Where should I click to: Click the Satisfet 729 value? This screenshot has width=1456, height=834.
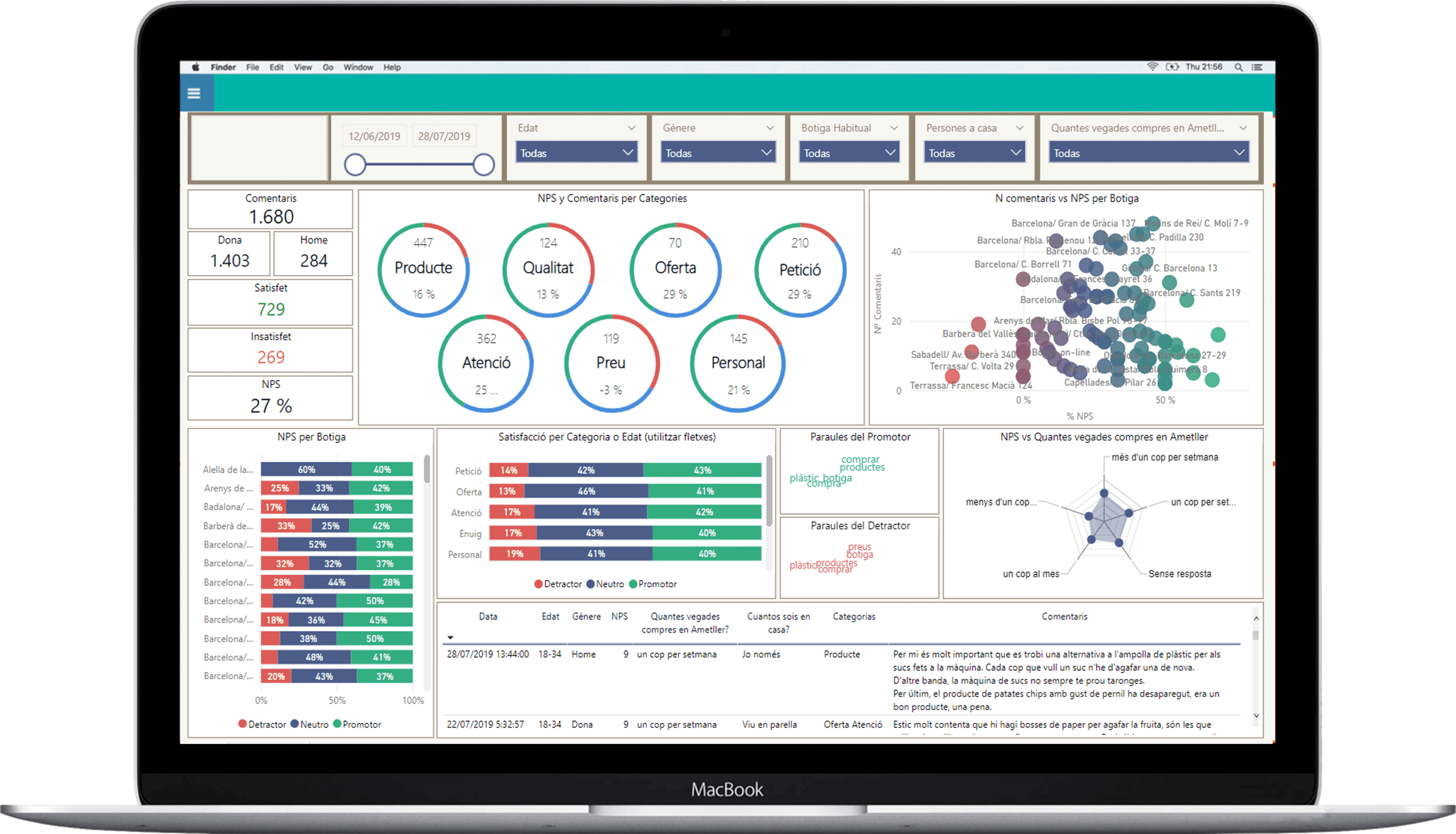(x=271, y=309)
